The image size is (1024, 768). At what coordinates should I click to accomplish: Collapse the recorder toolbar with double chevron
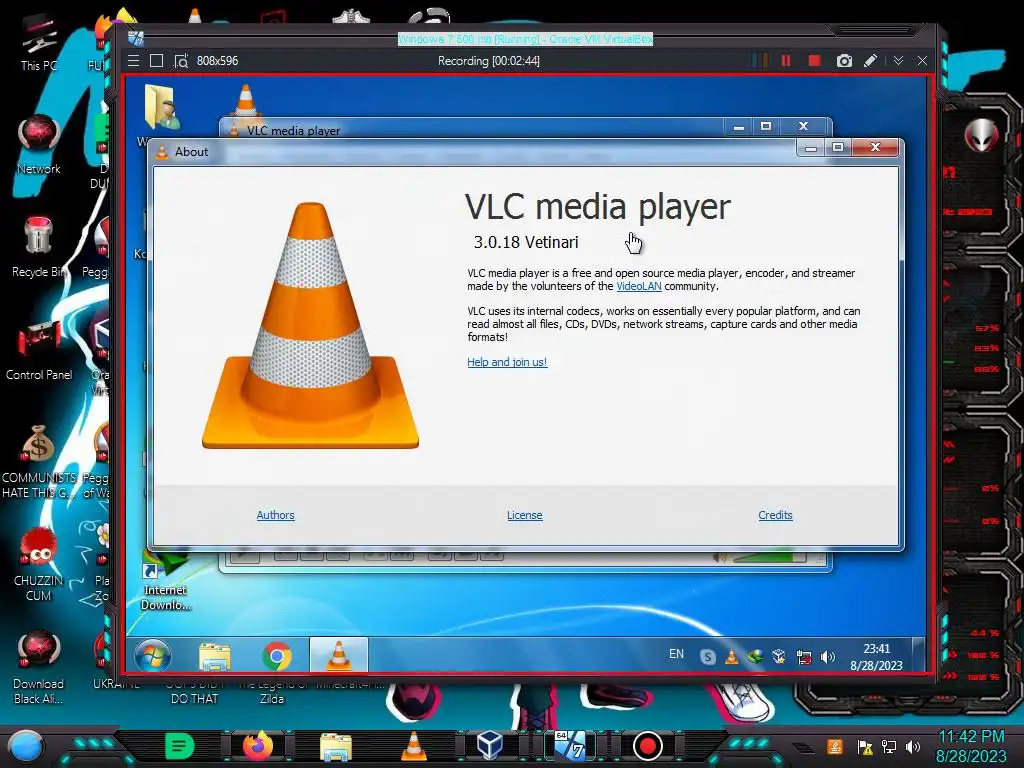[x=899, y=61]
